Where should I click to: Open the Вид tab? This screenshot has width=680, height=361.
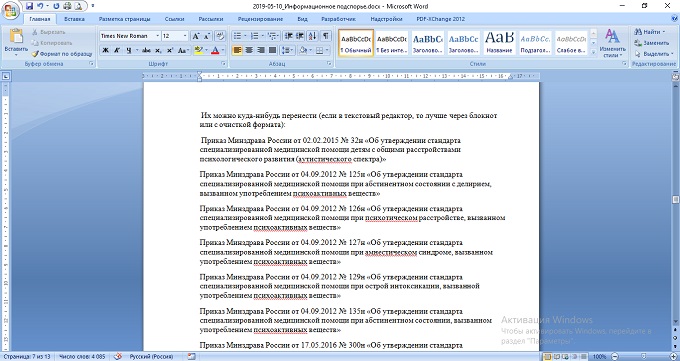coord(302,19)
